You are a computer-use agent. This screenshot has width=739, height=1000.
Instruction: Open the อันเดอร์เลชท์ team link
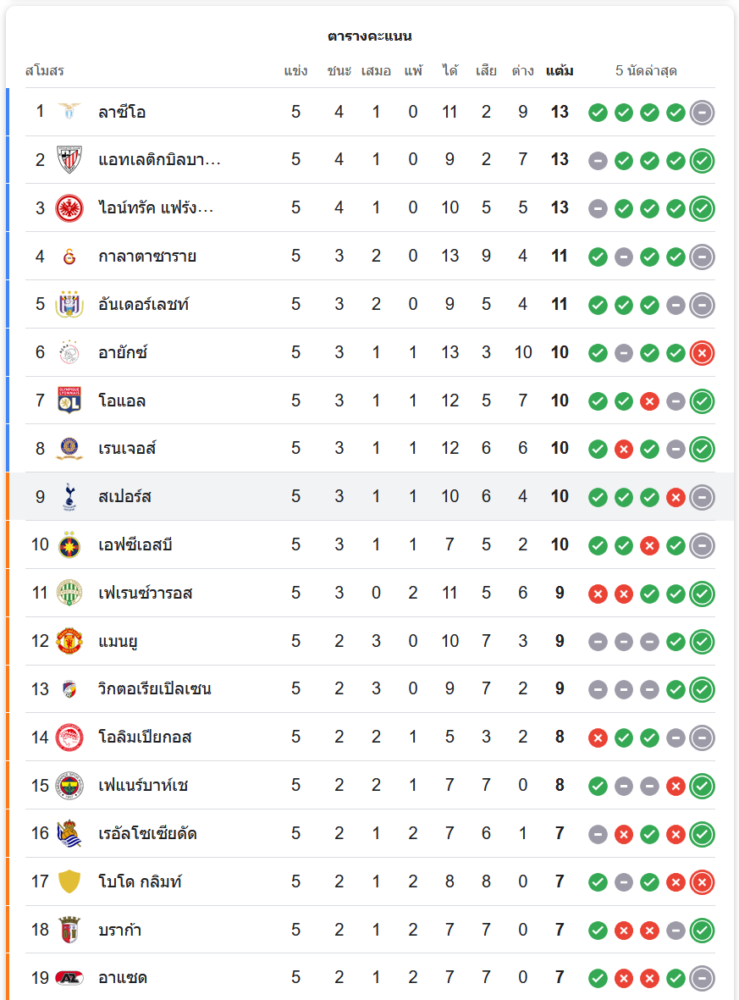coord(144,304)
